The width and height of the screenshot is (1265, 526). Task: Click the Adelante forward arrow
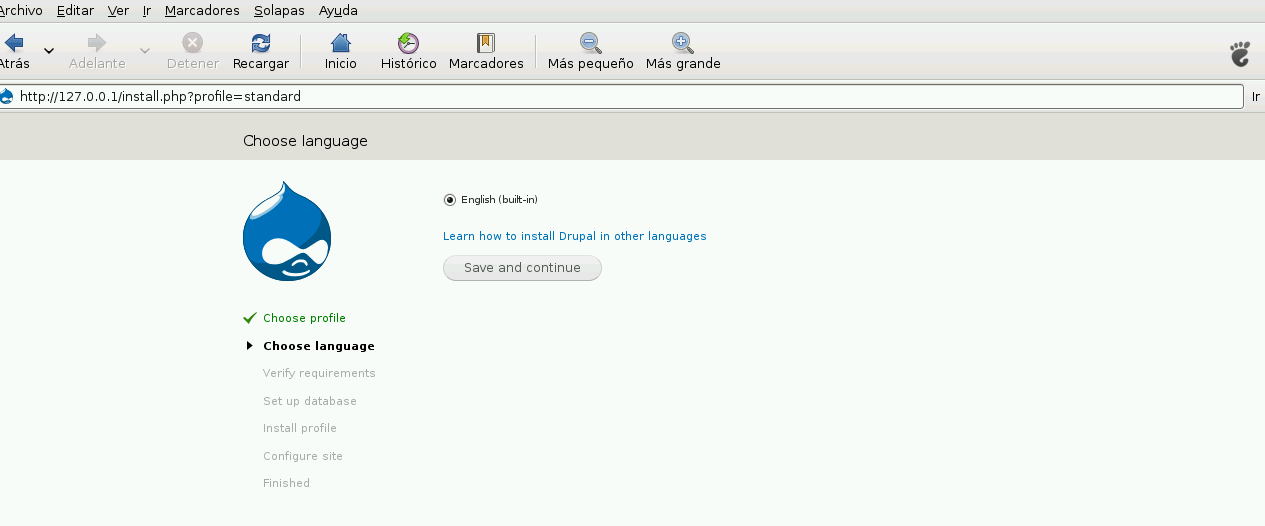tap(97, 51)
